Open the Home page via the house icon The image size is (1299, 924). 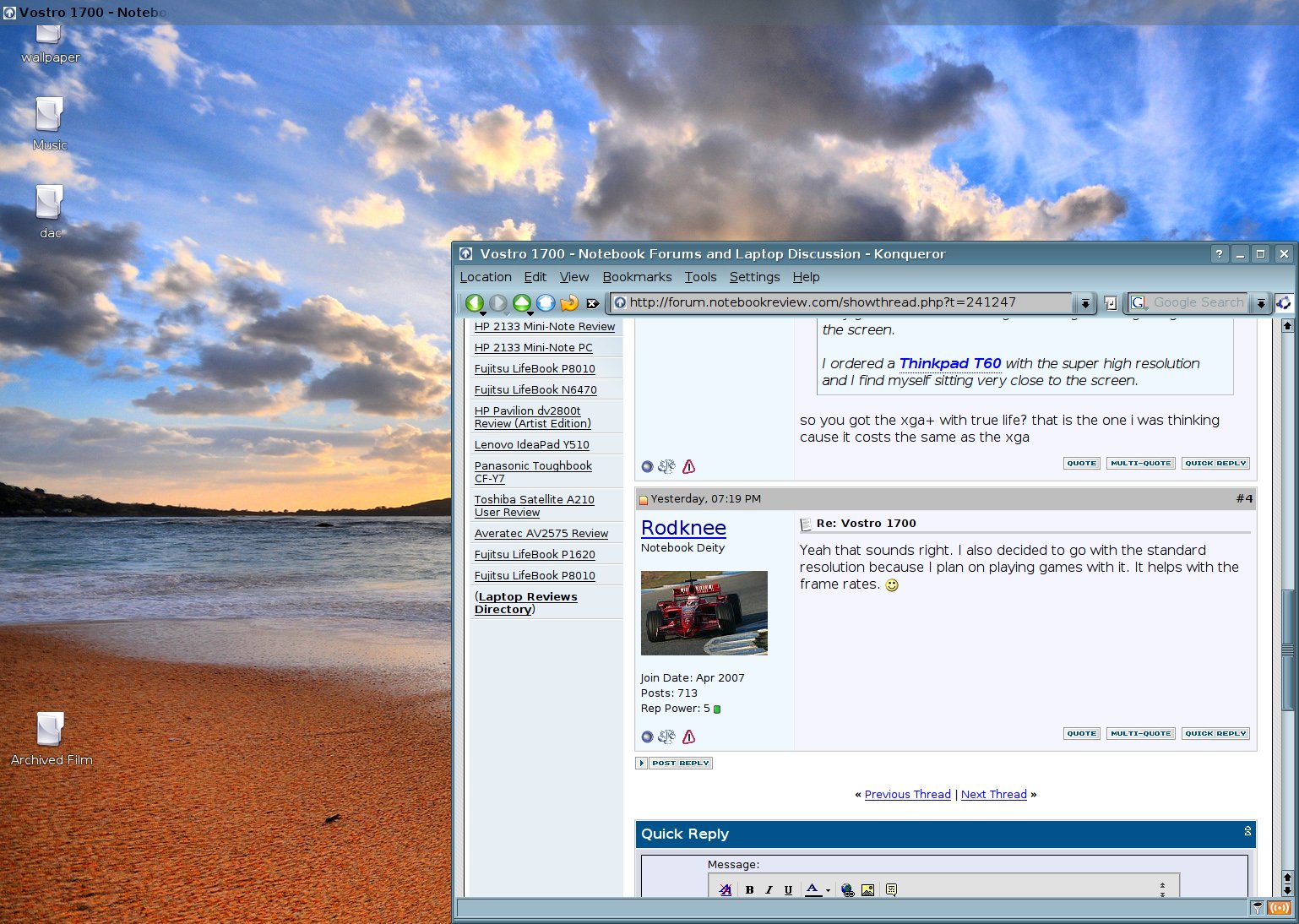546,302
